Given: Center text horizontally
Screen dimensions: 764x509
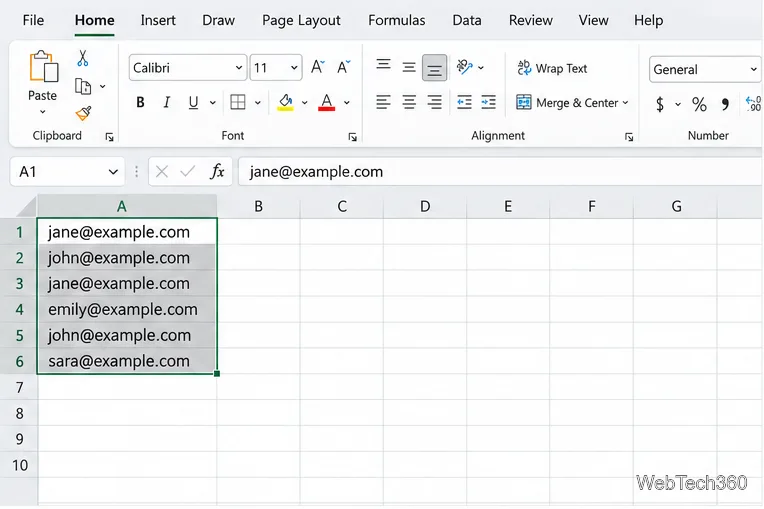Looking at the screenshot, I should pyautogui.click(x=409, y=102).
